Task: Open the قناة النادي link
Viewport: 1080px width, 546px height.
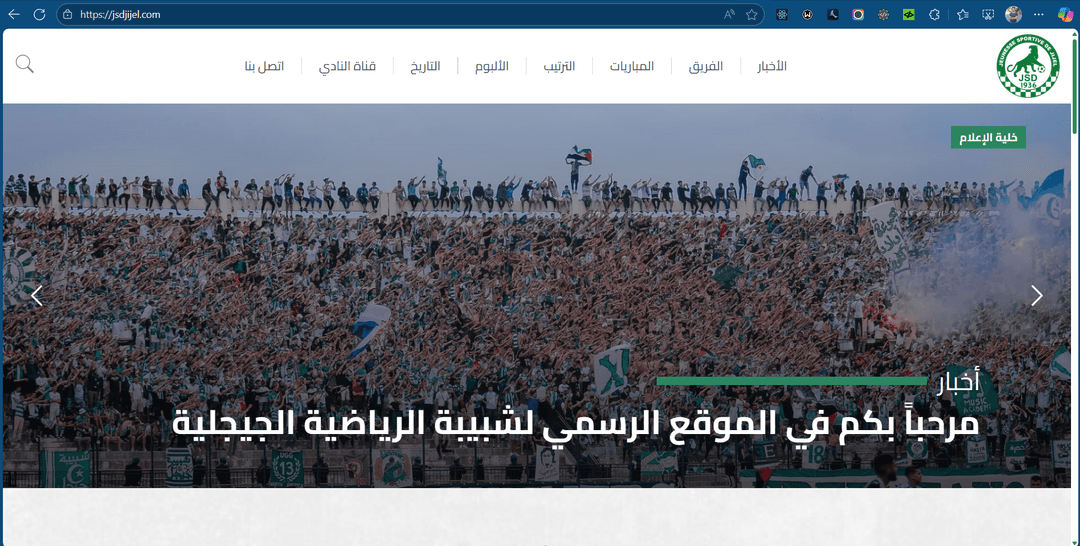Action: (x=347, y=66)
